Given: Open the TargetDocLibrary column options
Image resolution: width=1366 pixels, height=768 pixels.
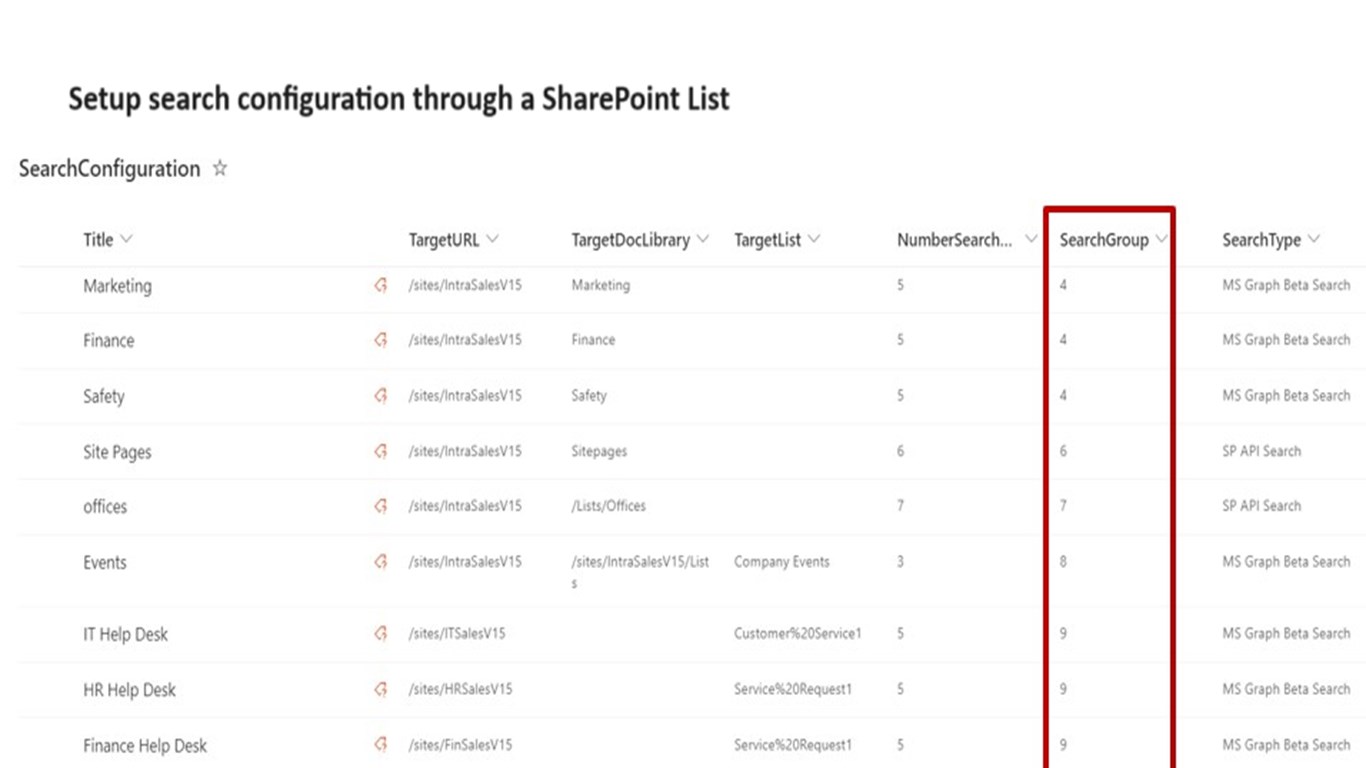Looking at the screenshot, I should click(703, 240).
